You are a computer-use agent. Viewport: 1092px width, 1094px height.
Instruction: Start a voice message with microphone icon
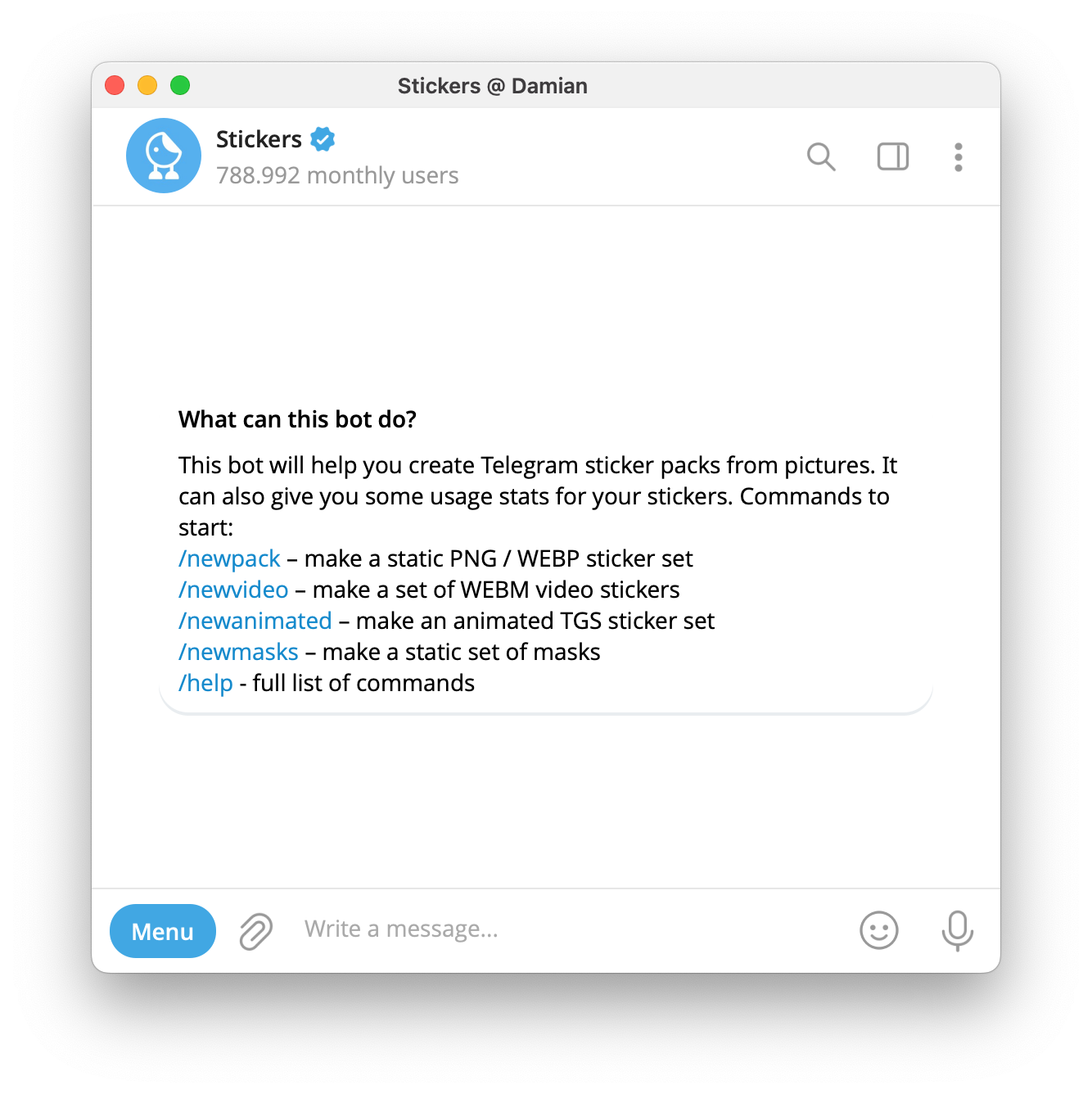coord(957,931)
